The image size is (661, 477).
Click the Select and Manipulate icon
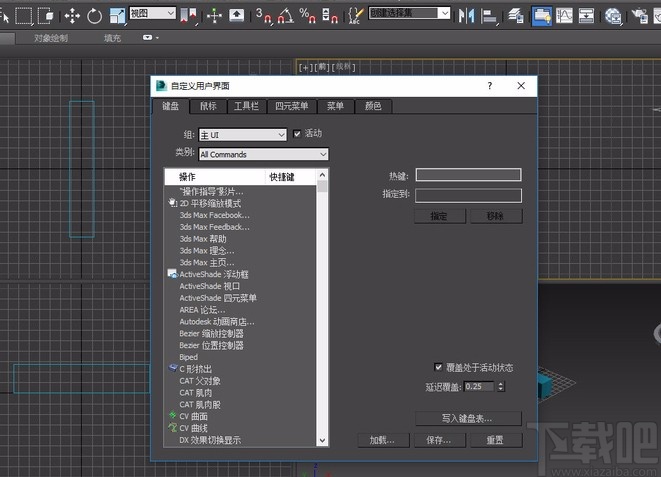214,16
